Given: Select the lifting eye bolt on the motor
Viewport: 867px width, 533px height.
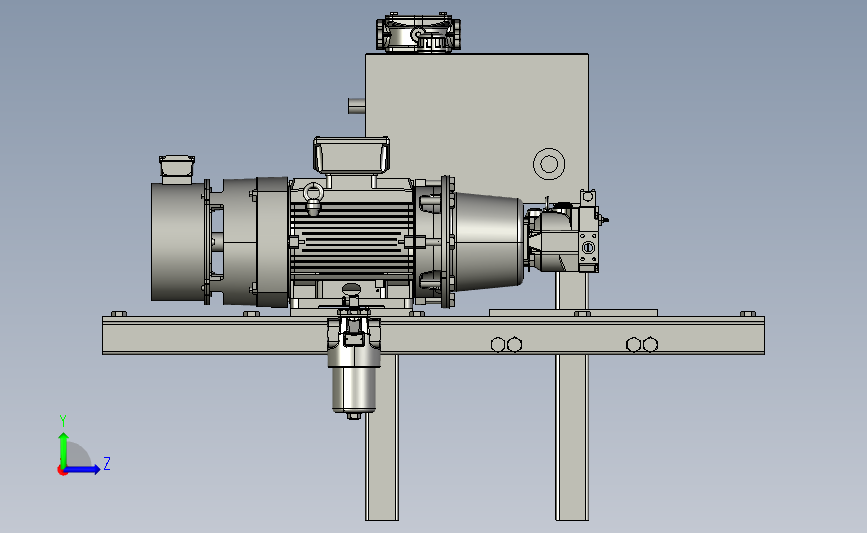Looking at the screenshot, I should 313,198.
